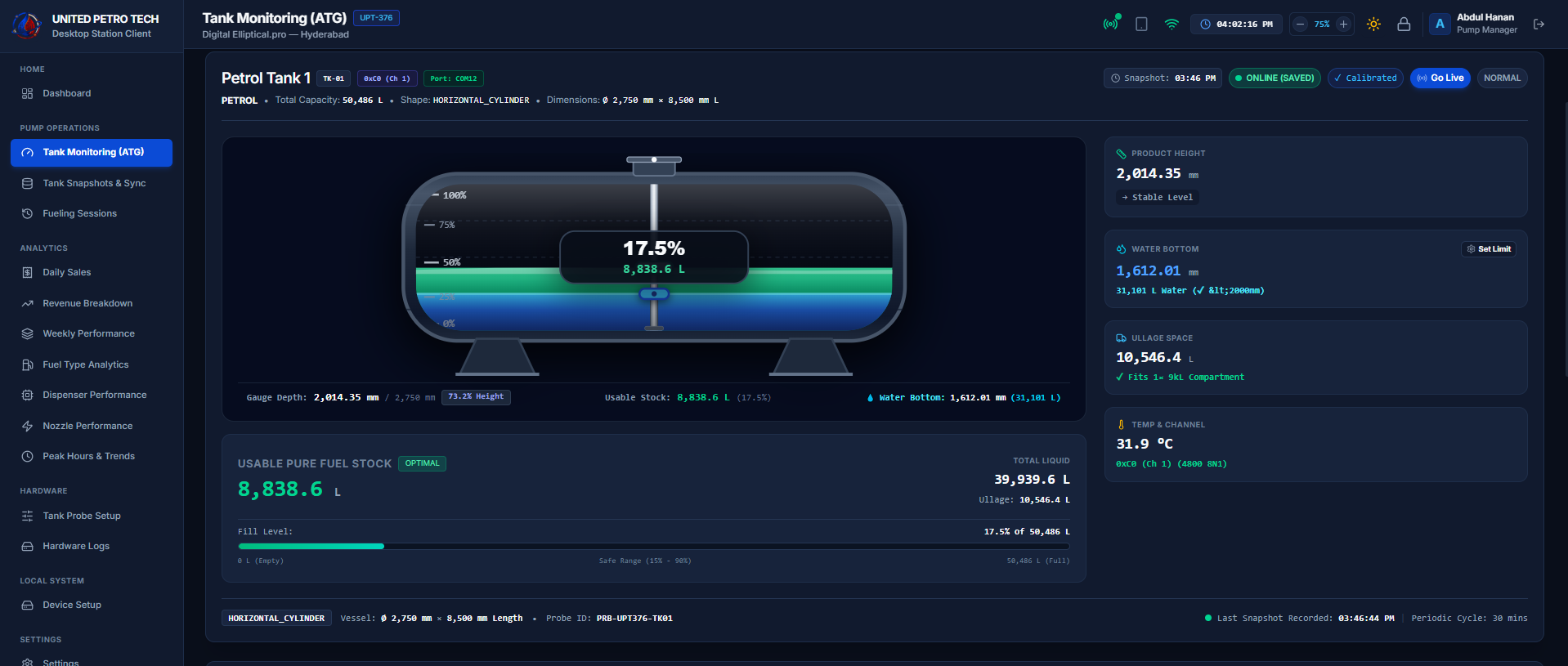Click the Revenue Breakdown trend icon
This screenshot has width=1568, height=666.
[x=28, y=304]
